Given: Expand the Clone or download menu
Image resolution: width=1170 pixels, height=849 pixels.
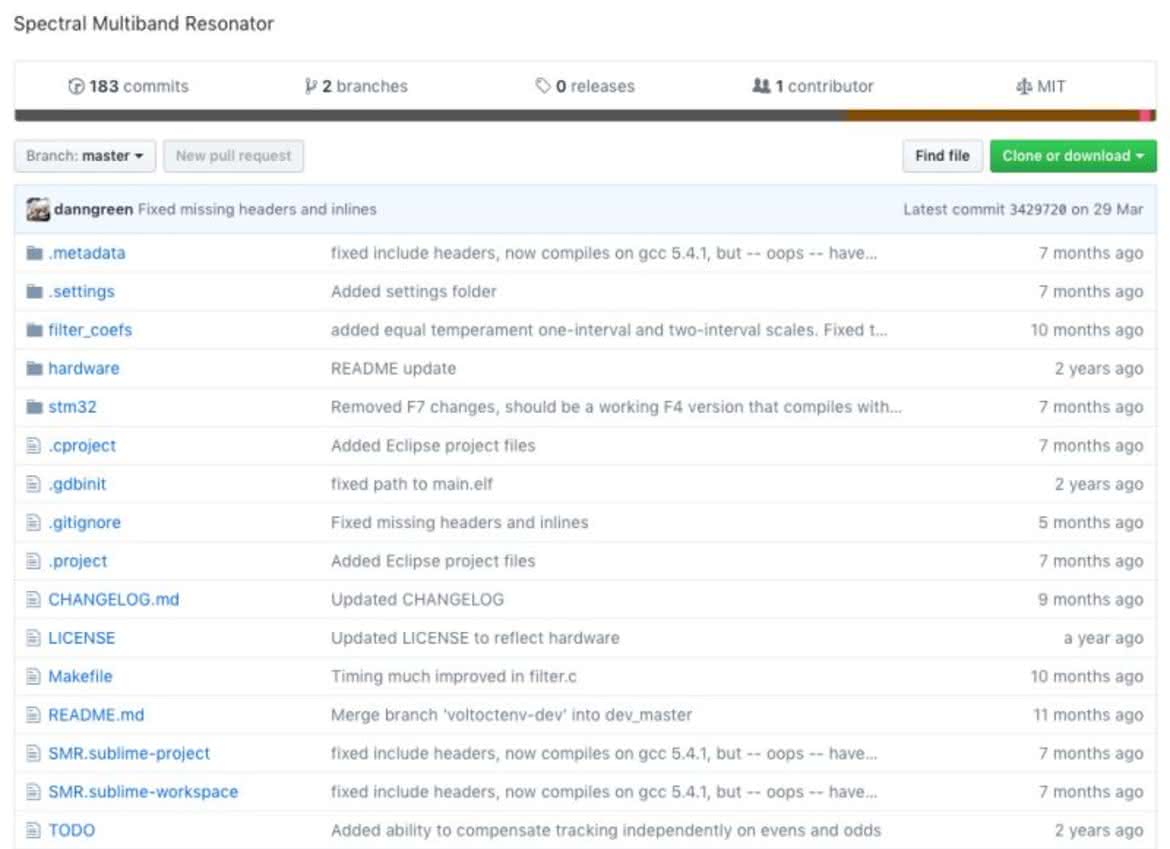Looking at the screenshot, I should coord(1073,156).
